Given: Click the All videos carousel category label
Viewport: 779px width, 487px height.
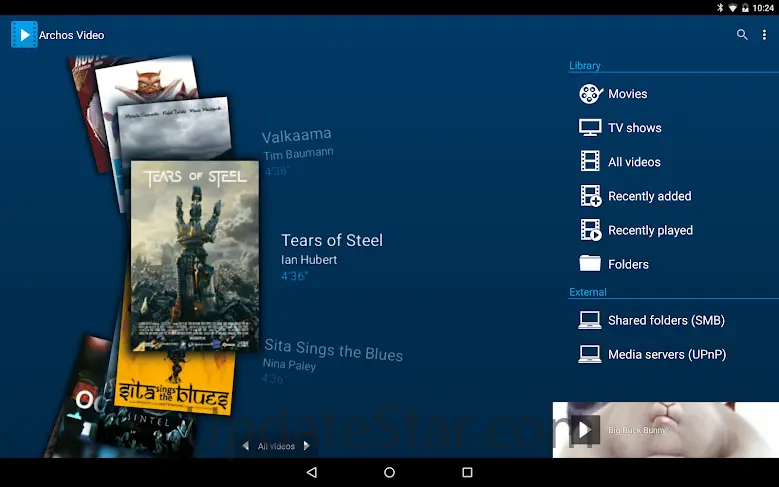Looking at the screenshot, I should coord(276,446).
